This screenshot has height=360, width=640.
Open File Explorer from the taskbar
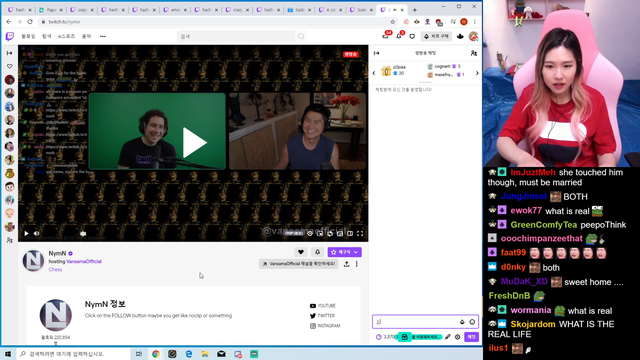(205, 354)
